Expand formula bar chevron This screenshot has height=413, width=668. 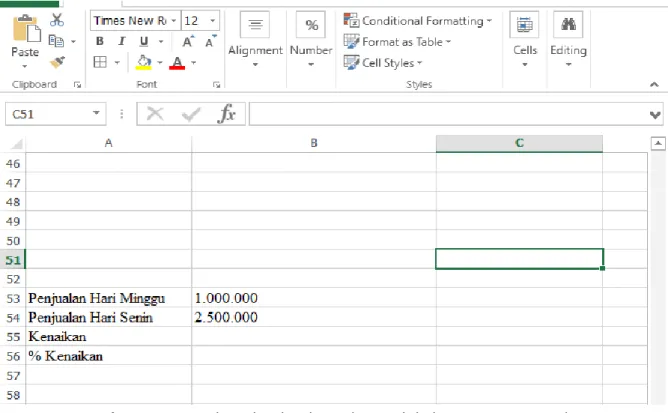[x=655, y=115]
